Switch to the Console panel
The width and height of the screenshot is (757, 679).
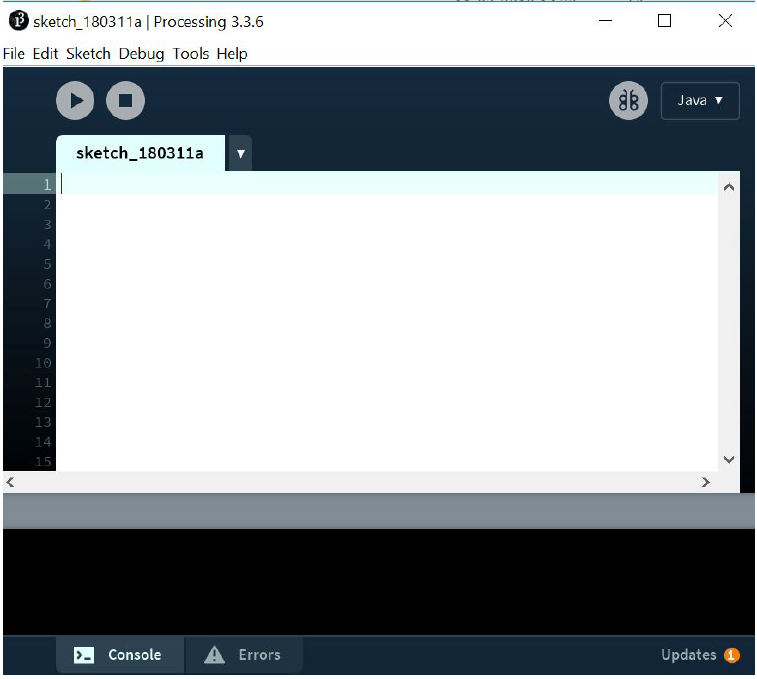[x=120, y=655]
